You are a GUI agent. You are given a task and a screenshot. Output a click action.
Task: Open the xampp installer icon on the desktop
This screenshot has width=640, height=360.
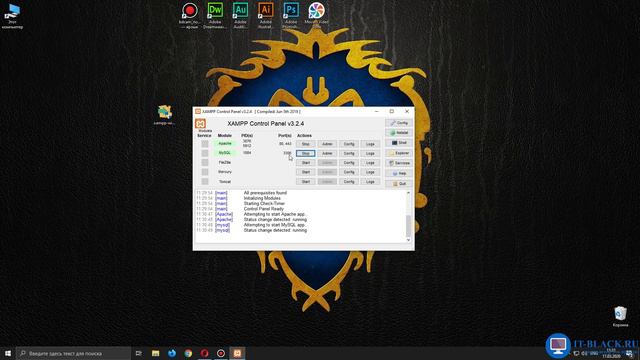pos(164,115)
